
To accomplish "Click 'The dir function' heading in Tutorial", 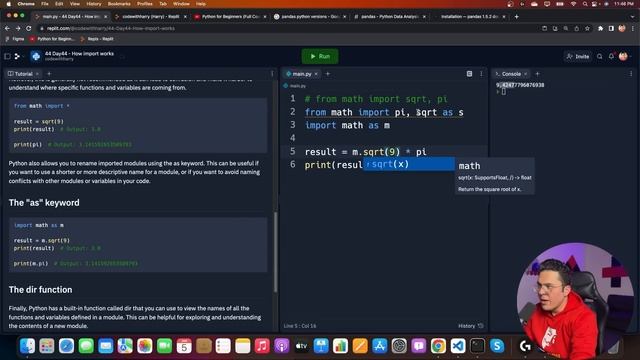I will click(40, 289).
